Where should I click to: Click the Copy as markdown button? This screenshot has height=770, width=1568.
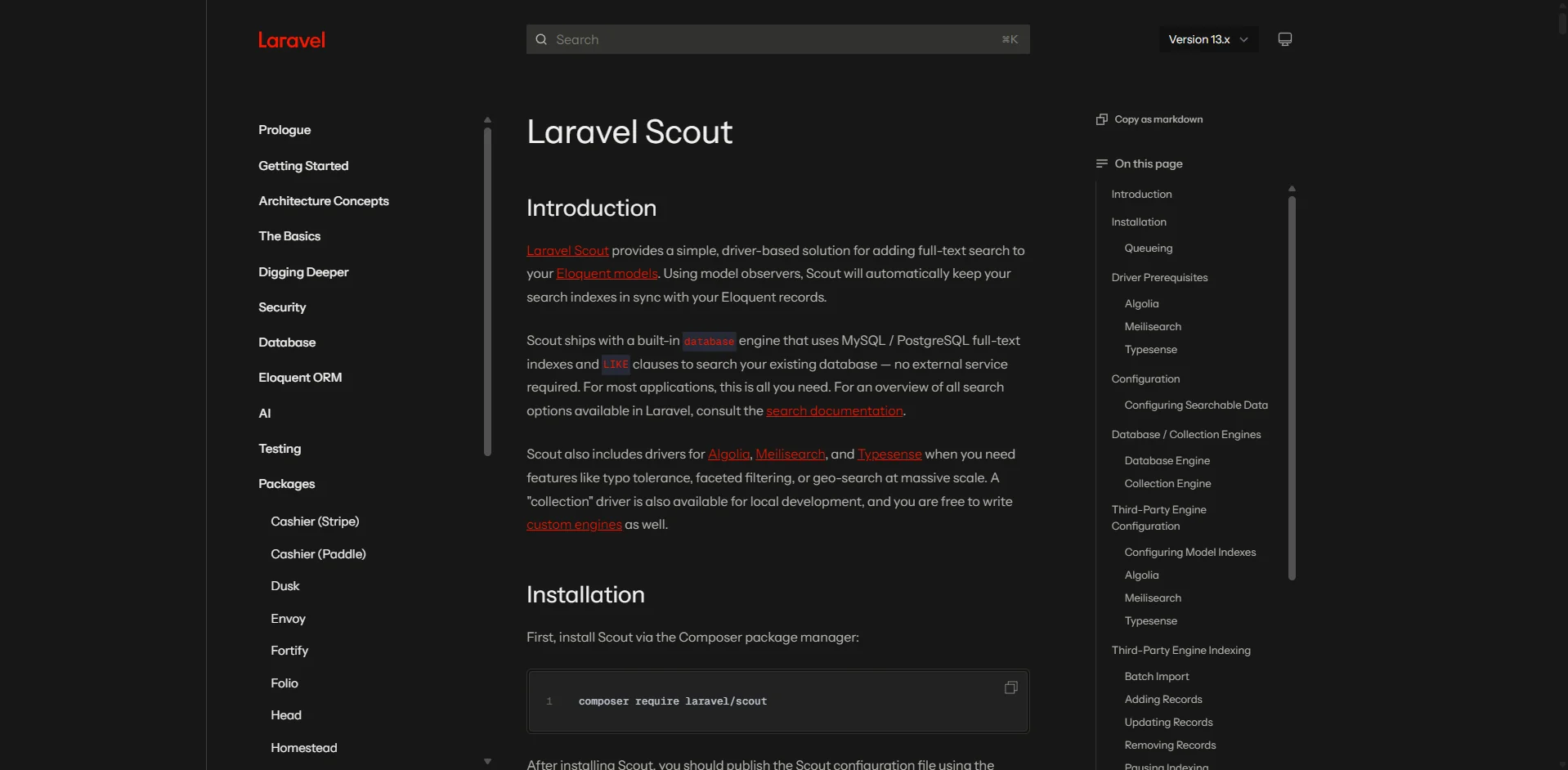[x=1149, y=119]
